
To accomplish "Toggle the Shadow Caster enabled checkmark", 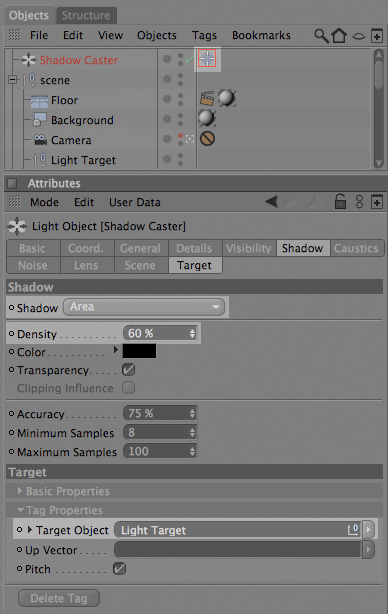I will (190, 60).
